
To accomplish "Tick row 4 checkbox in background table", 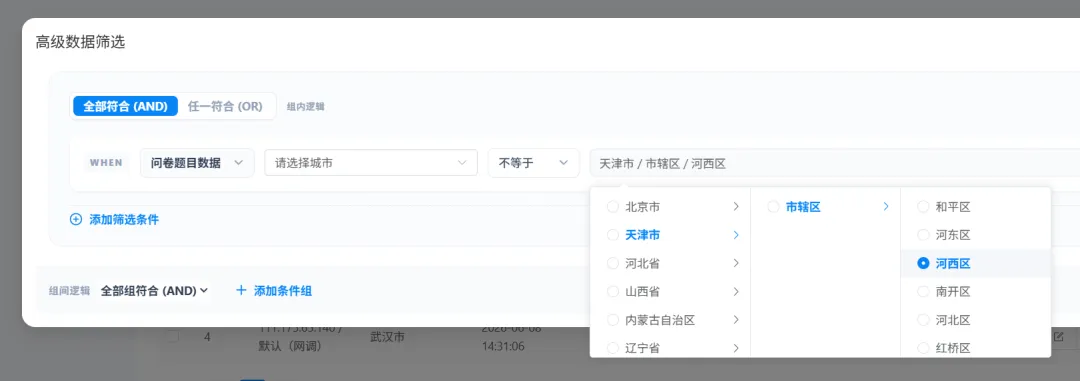I will pos(173,337).
